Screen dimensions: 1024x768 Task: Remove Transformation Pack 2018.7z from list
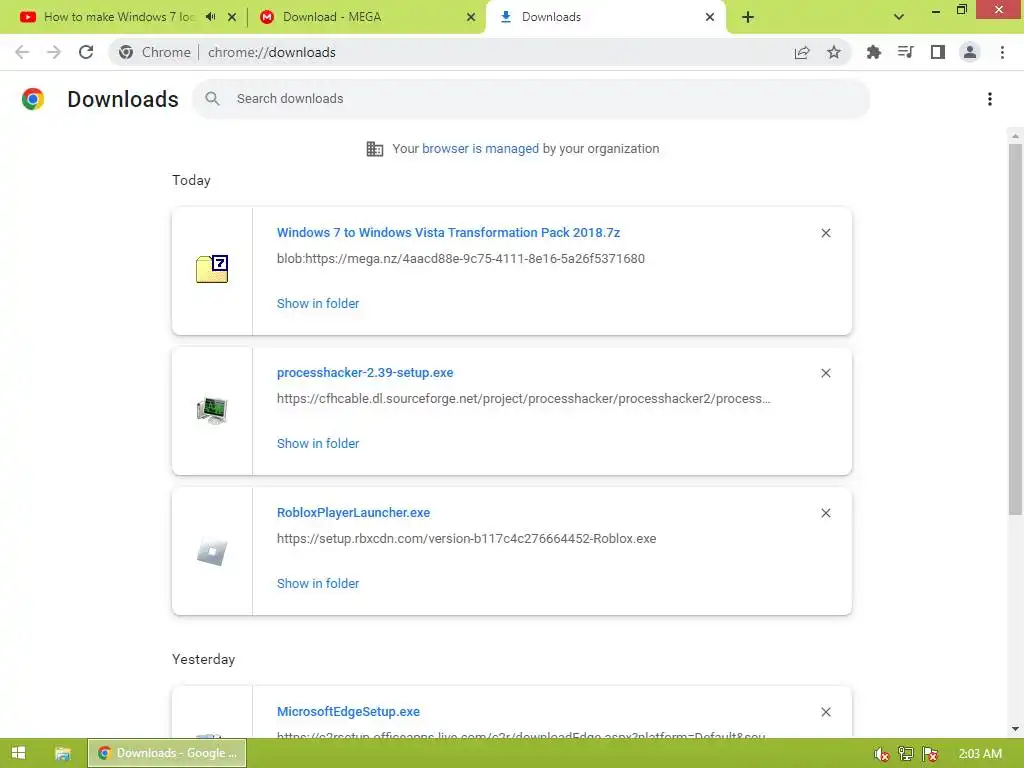point(825,233)
